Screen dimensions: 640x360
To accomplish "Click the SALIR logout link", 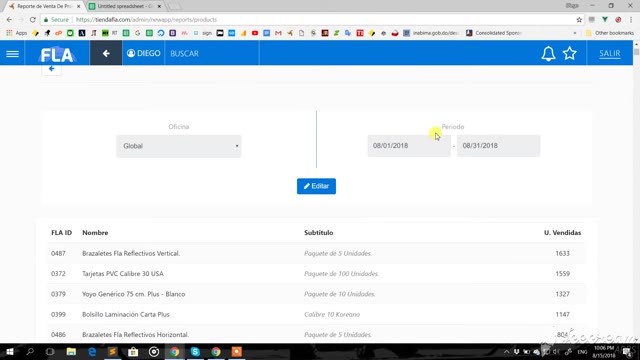I will pos(609,53).
